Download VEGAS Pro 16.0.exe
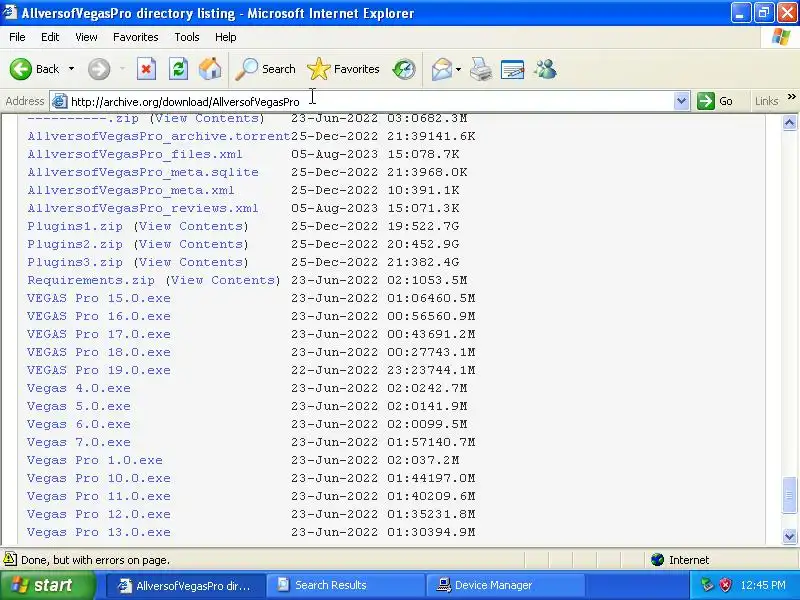The image size is (800, 600). coord(99,316)
